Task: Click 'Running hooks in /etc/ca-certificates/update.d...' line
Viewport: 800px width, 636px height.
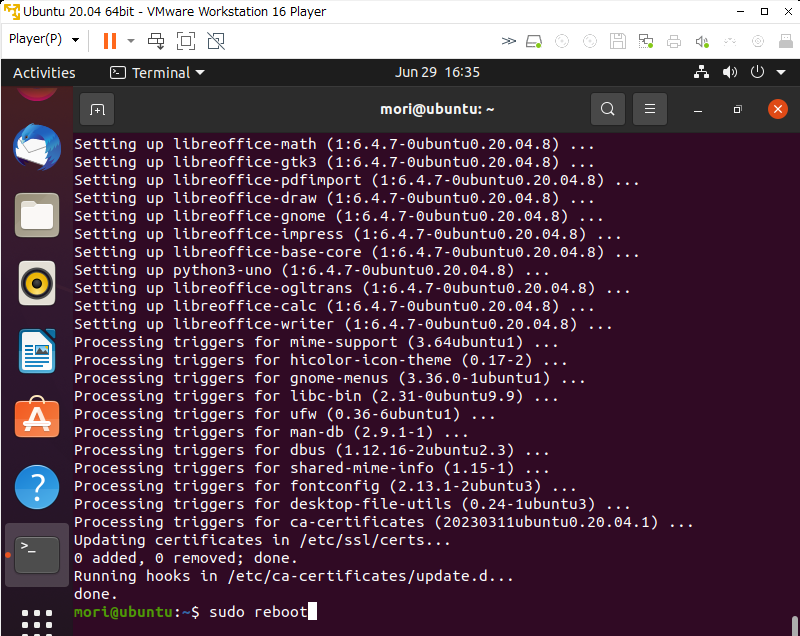Action: click(293, 576)
